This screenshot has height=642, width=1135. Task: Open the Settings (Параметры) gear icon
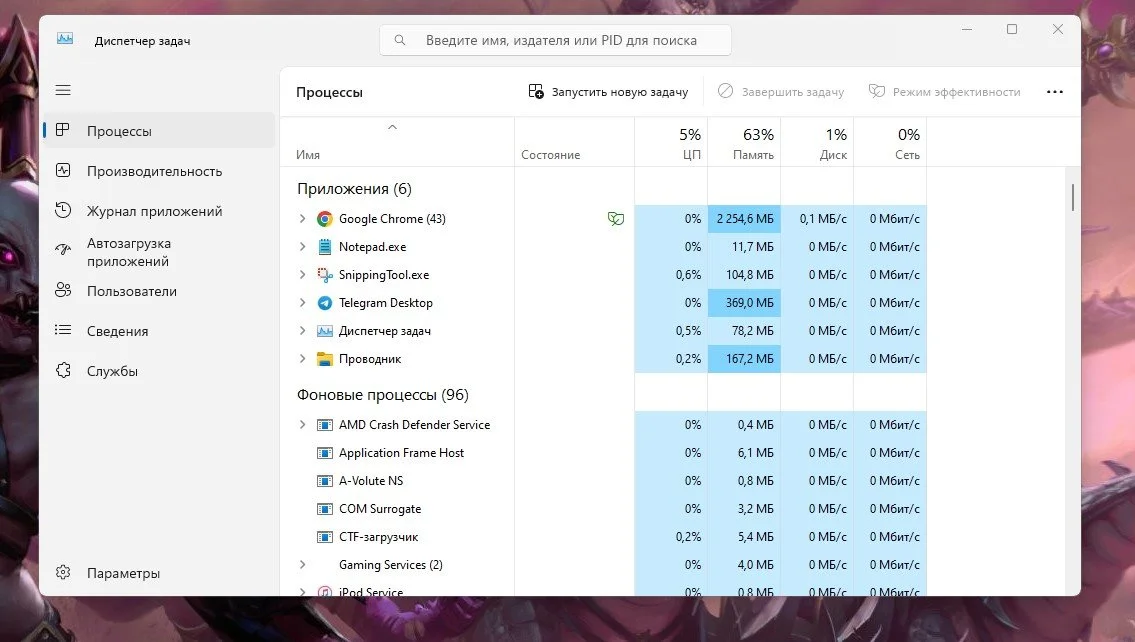[x=63, y=573]
